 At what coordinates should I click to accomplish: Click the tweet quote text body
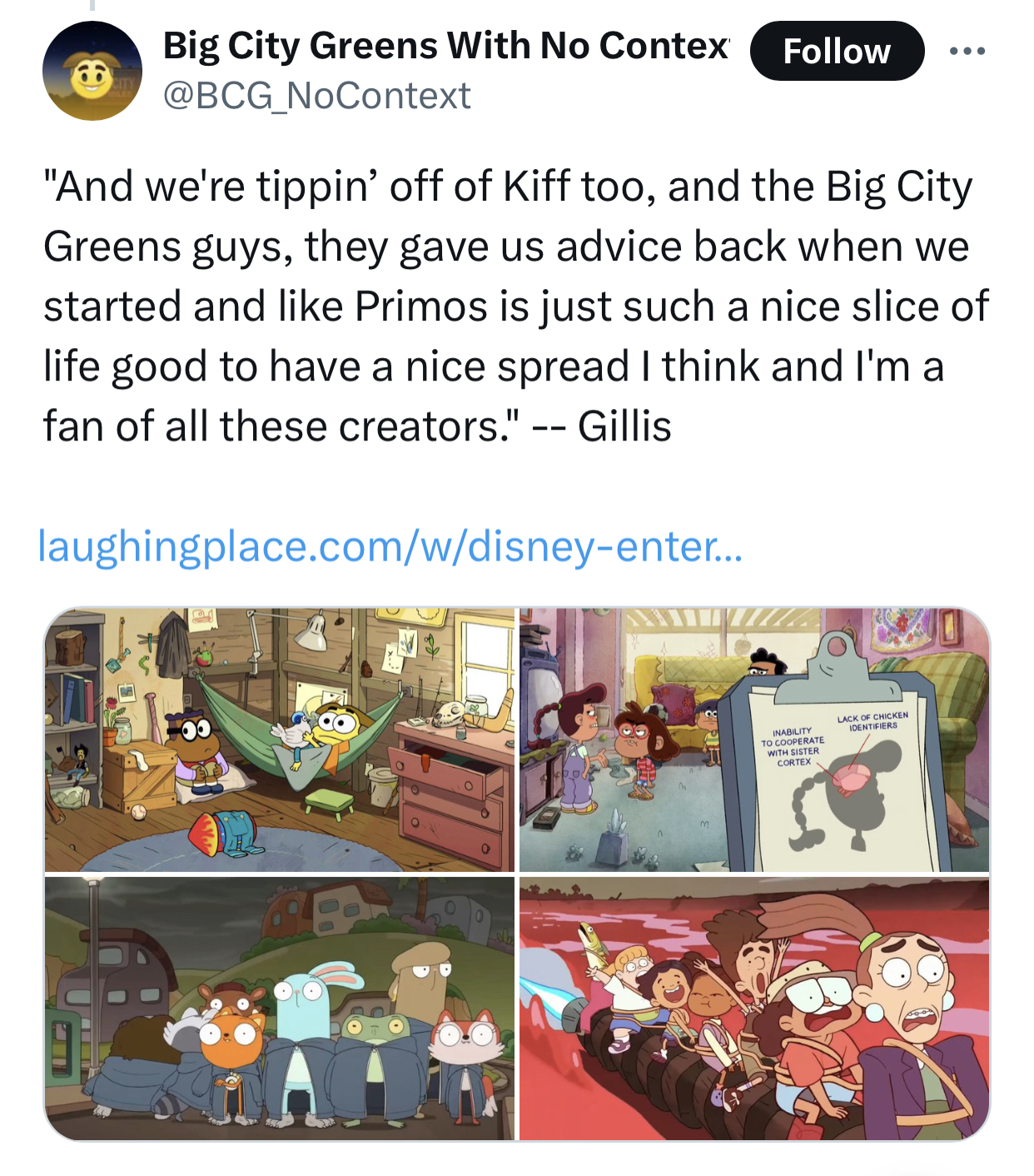[515, 306]
